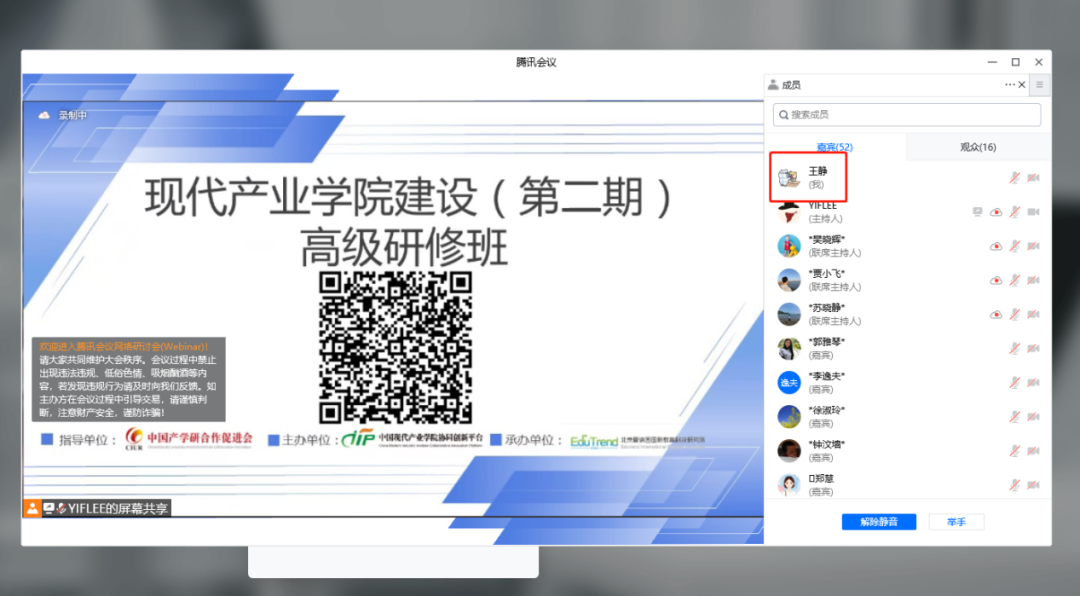This screenshot has height=596, width=1080.
Task: Open the hamburger menu beside the members panel
Action: click(x=1039, y=85)
